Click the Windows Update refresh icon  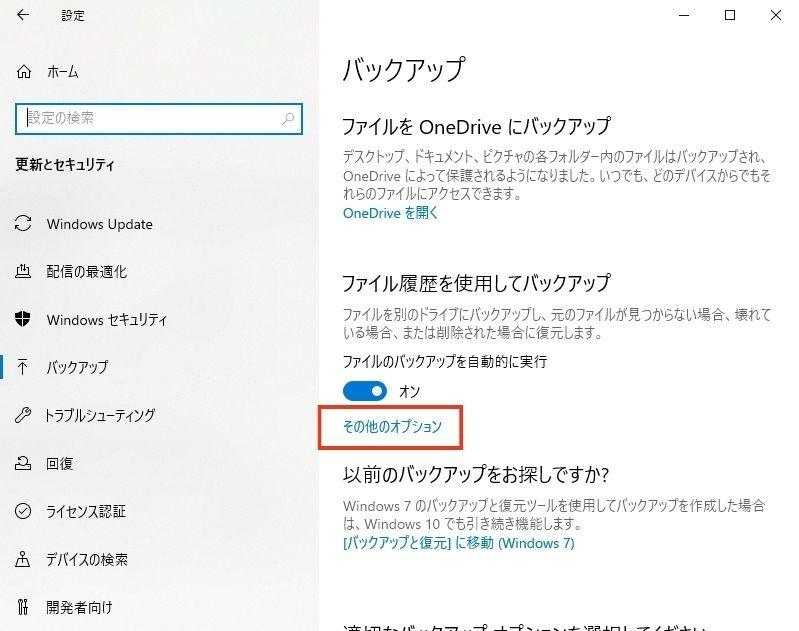(23, 223)
